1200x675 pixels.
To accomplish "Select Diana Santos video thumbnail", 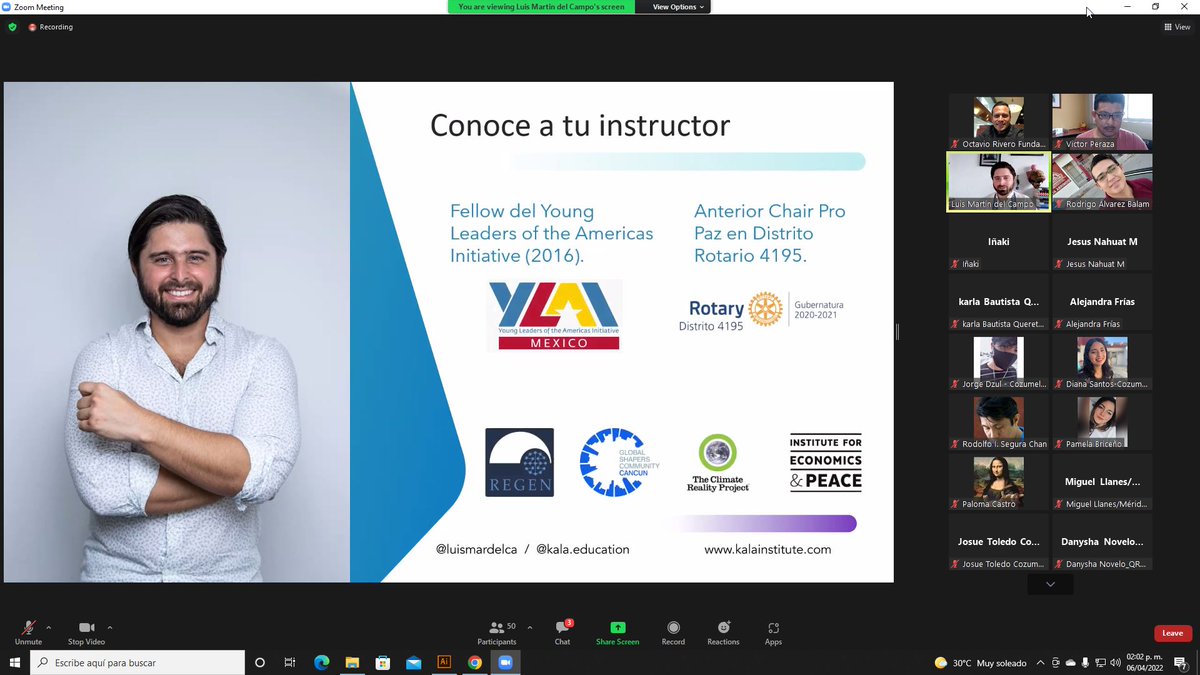I will point(1102,362).
